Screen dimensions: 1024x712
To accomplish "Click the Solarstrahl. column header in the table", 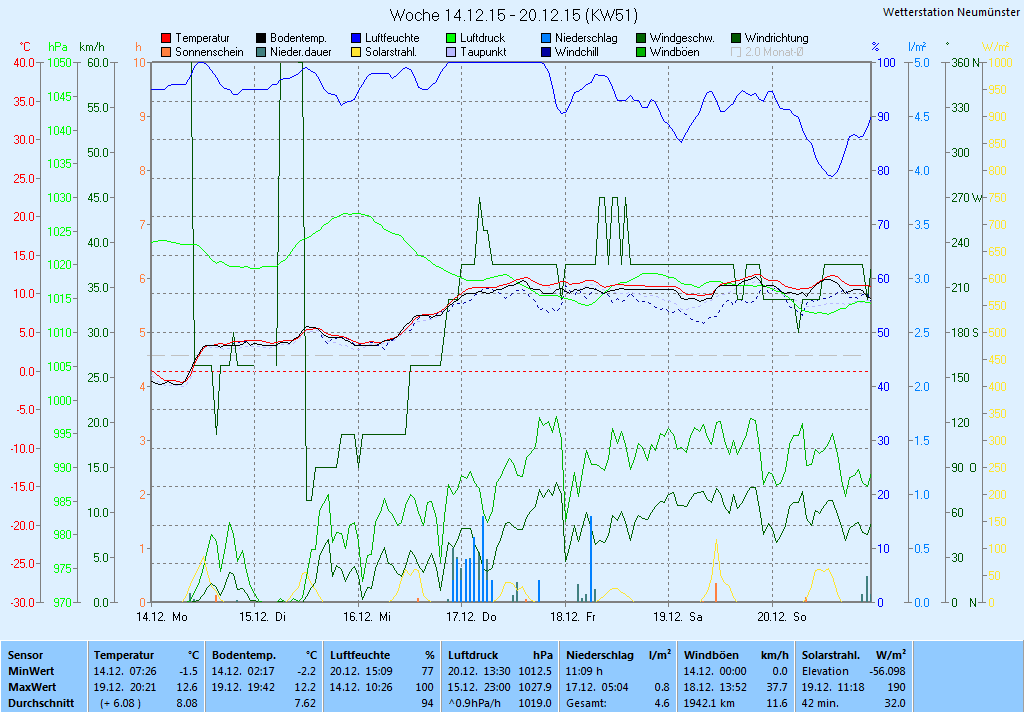I will (x=831, y=655).
